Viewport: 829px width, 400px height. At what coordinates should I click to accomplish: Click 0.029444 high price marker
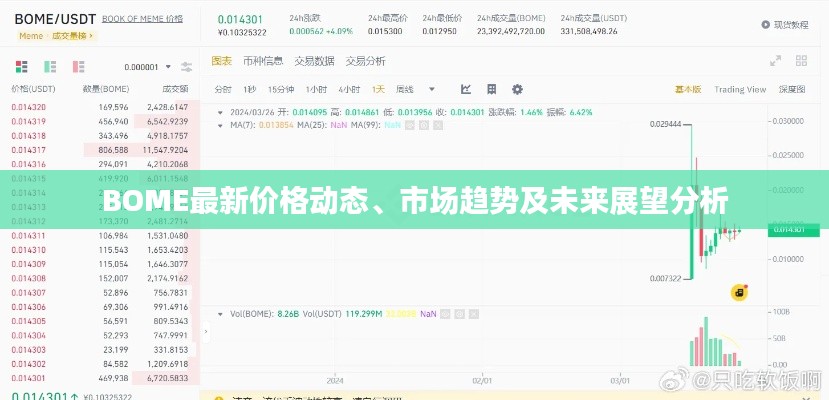[x=665, y=124]
